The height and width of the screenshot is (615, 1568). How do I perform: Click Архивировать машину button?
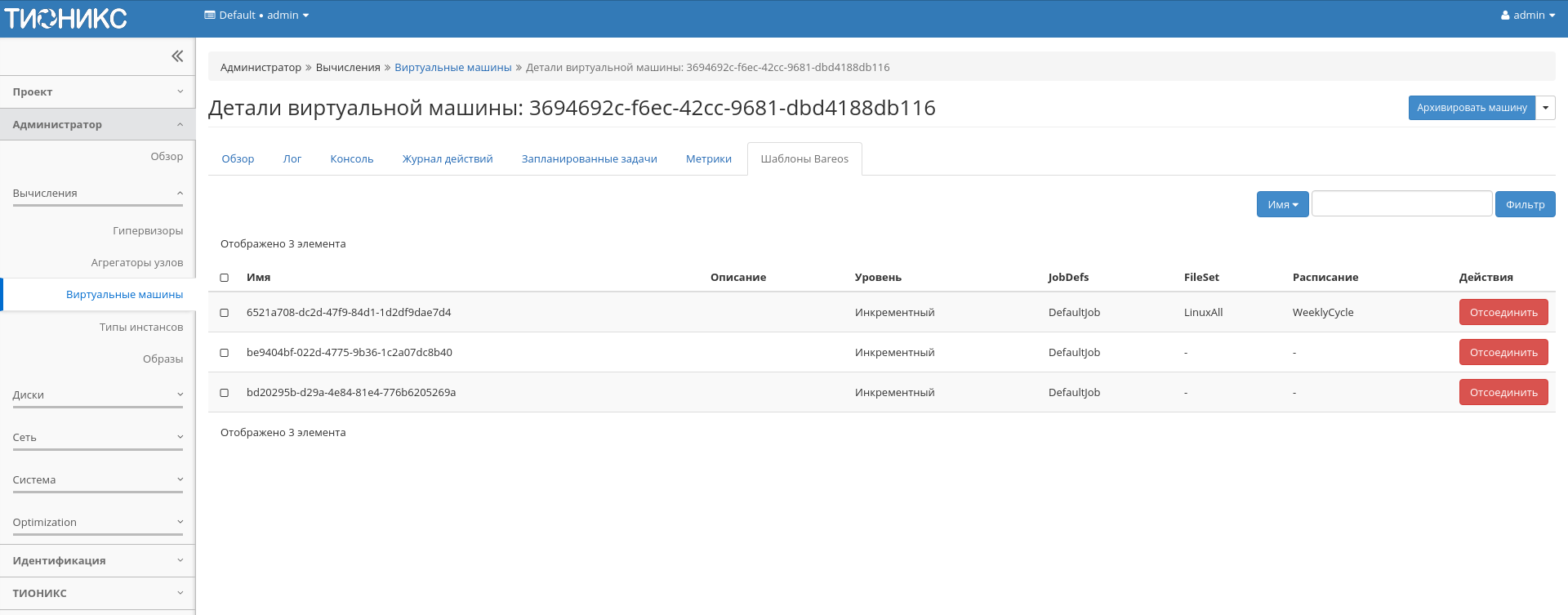pos(1471,108)
